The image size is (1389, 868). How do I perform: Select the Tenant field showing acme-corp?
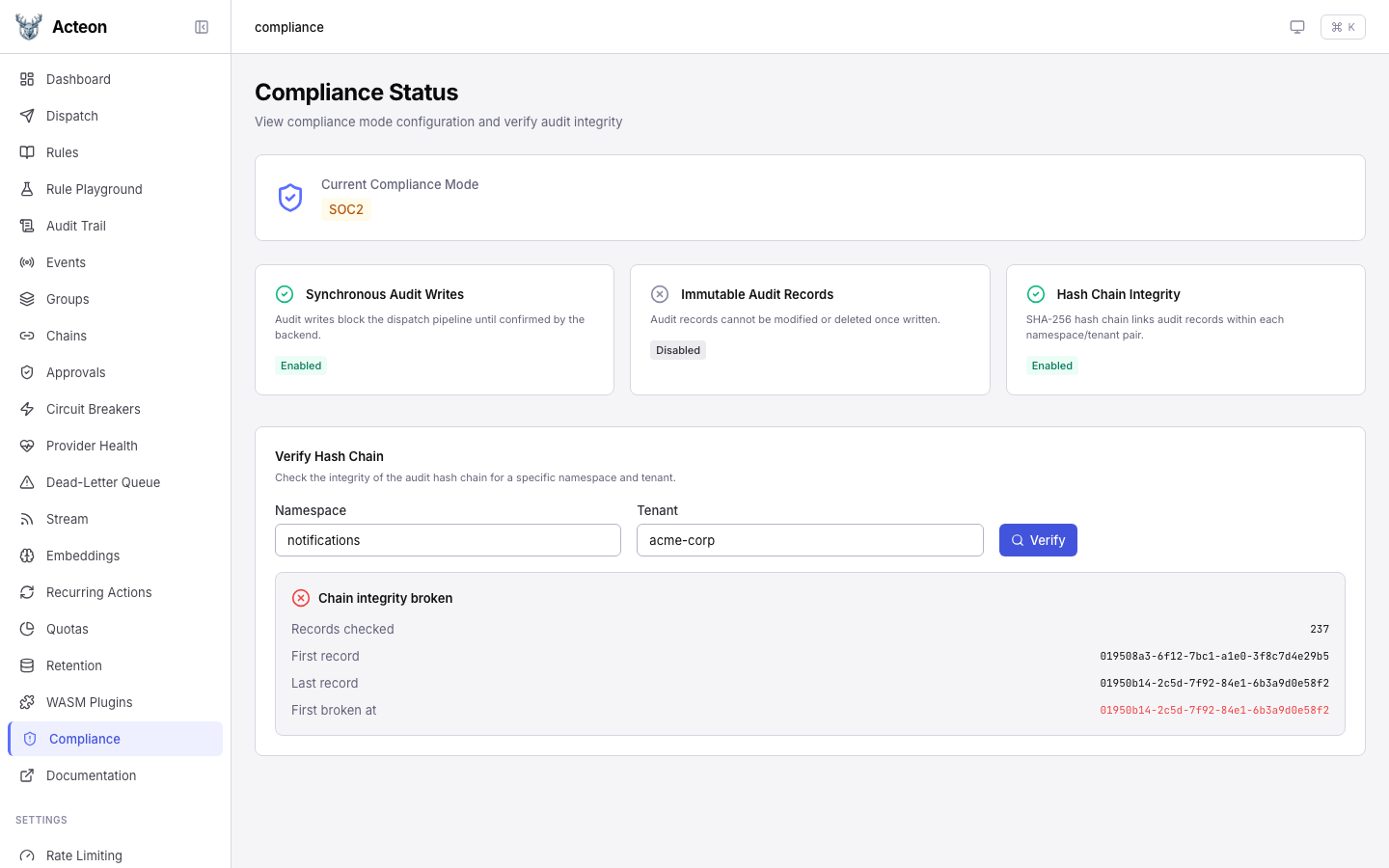(810, 540)
